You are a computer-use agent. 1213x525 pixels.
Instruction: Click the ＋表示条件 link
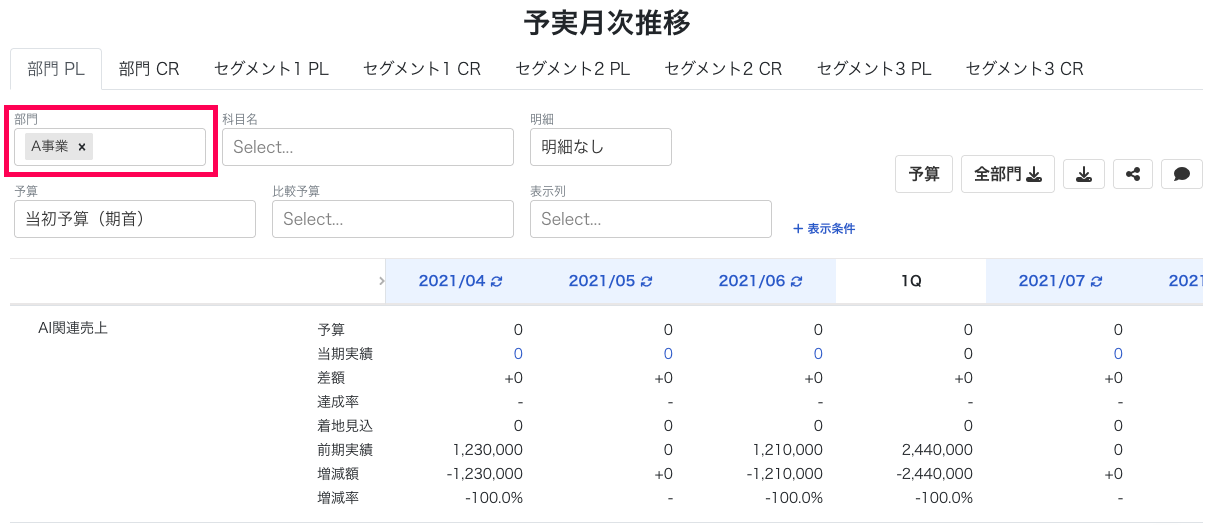[823, 228]
